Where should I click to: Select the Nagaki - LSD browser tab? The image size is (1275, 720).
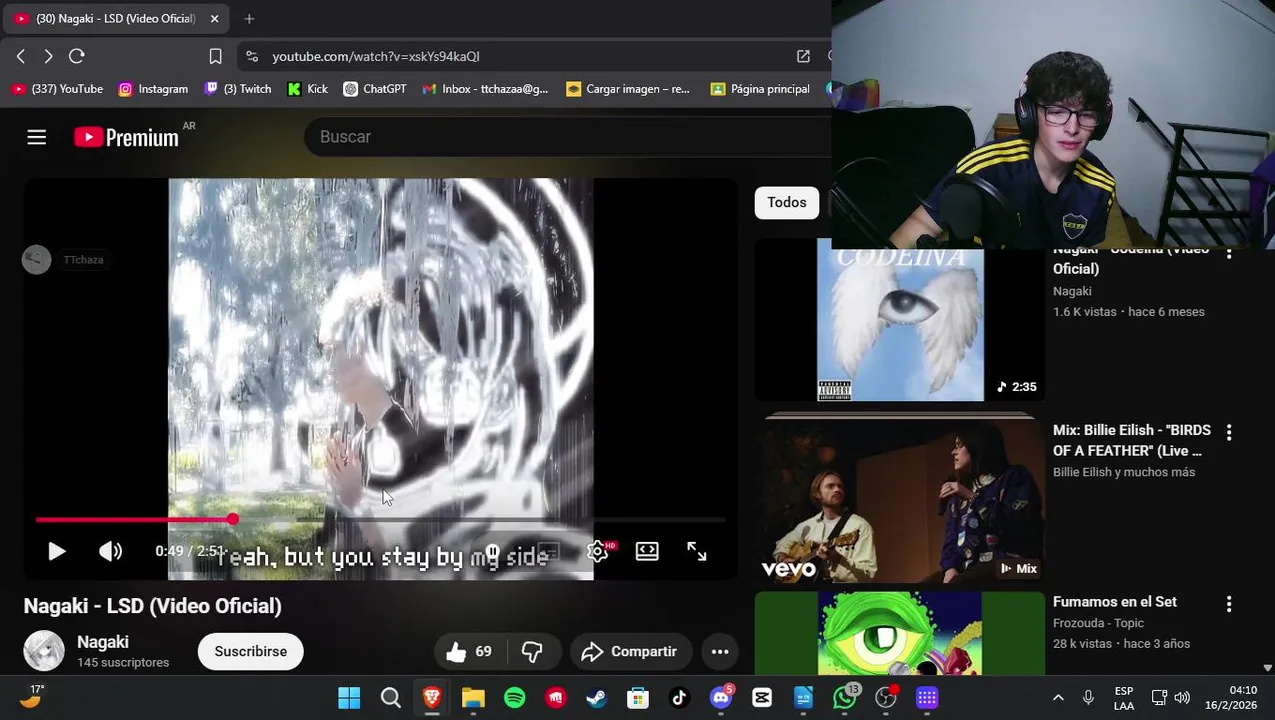(117, 18)
